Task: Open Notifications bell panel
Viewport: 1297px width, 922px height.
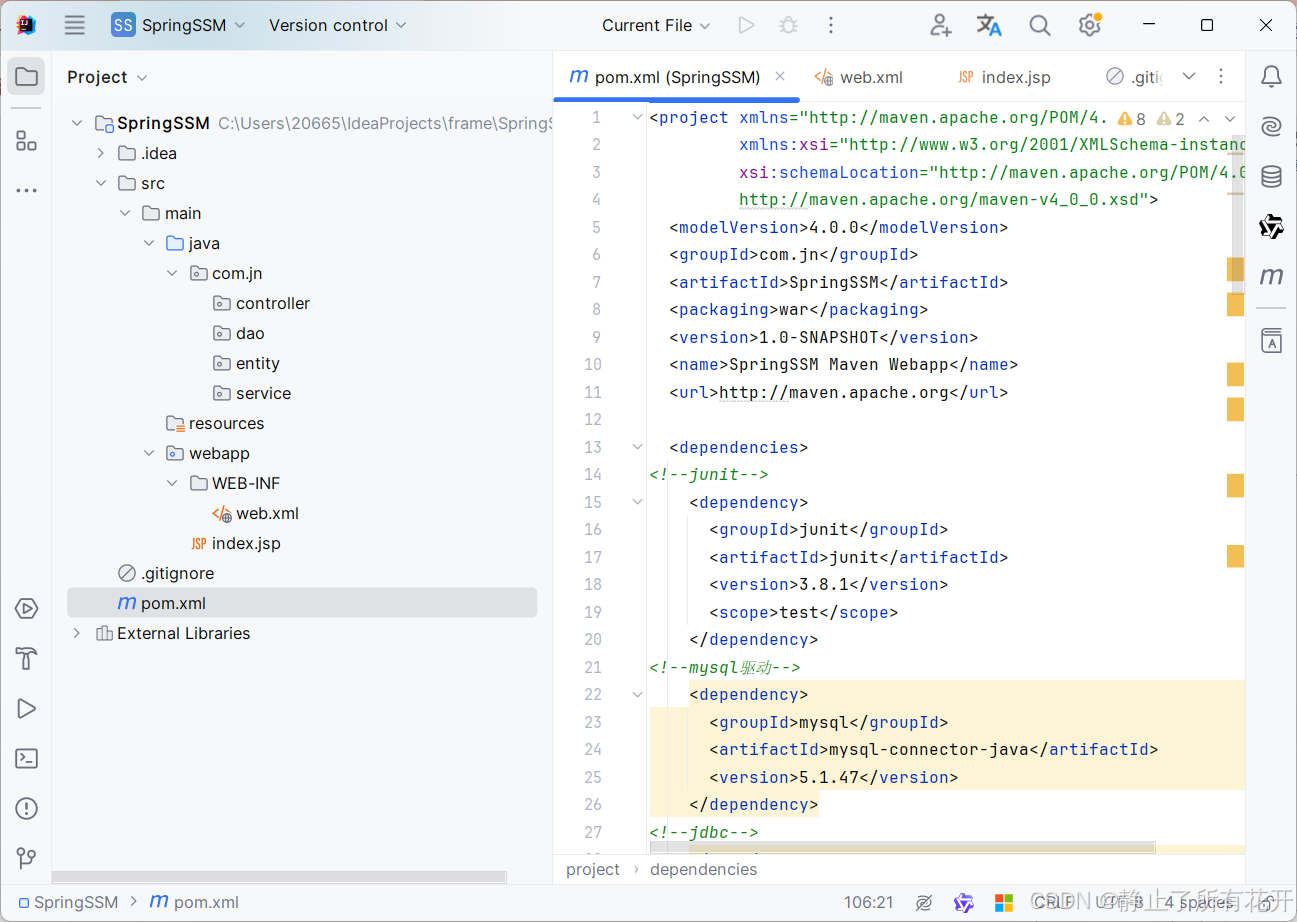Action: 1271,77
